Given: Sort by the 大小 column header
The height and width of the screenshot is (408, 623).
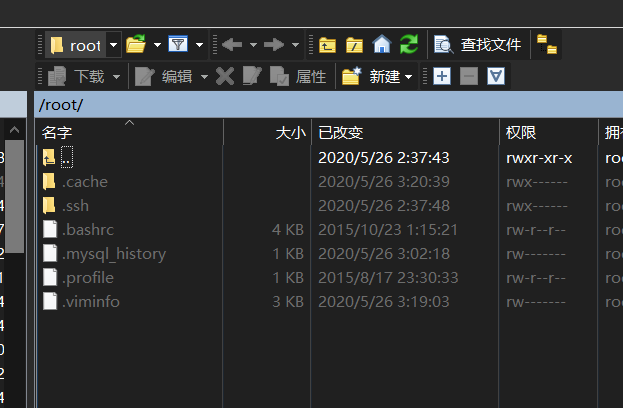Looking at the screenshot, I should click(267, 132).
